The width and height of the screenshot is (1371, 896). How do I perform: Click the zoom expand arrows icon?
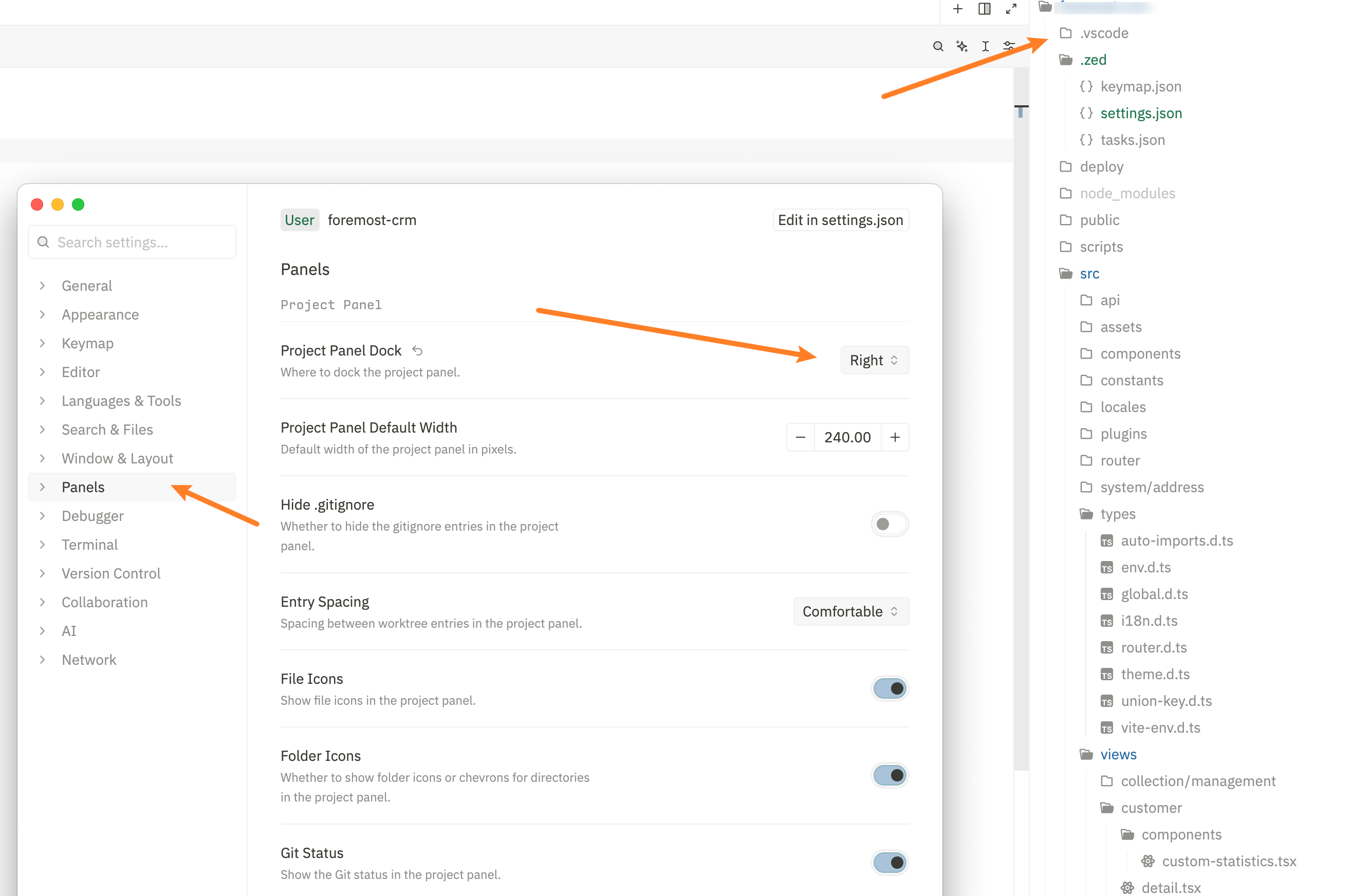coord(1011,9)
